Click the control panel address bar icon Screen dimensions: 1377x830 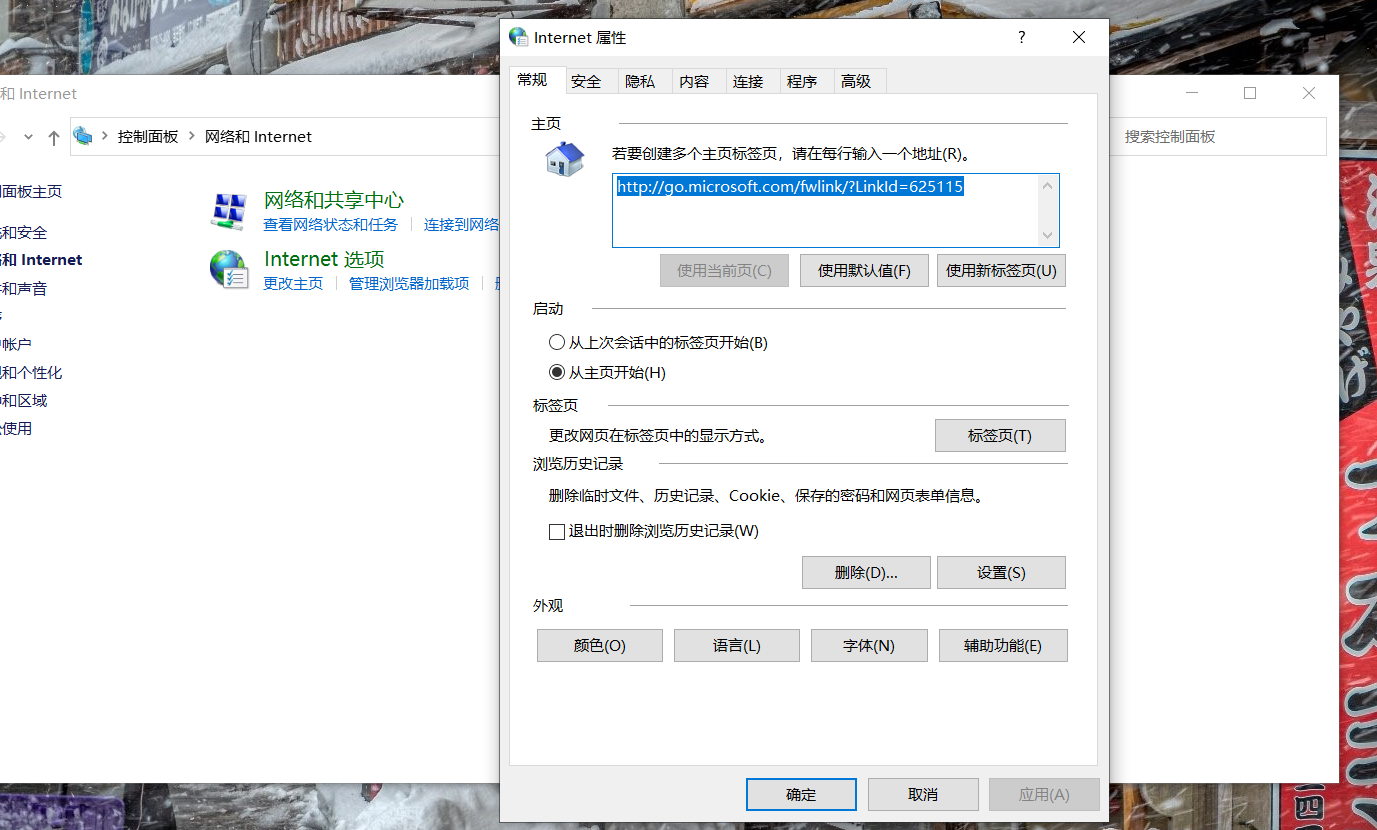coord(83,136)
